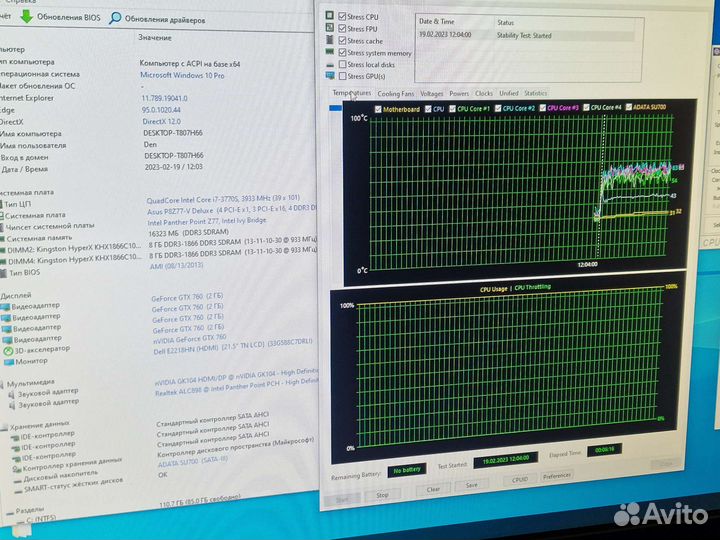Open the Unified tab

click(508, 93)
